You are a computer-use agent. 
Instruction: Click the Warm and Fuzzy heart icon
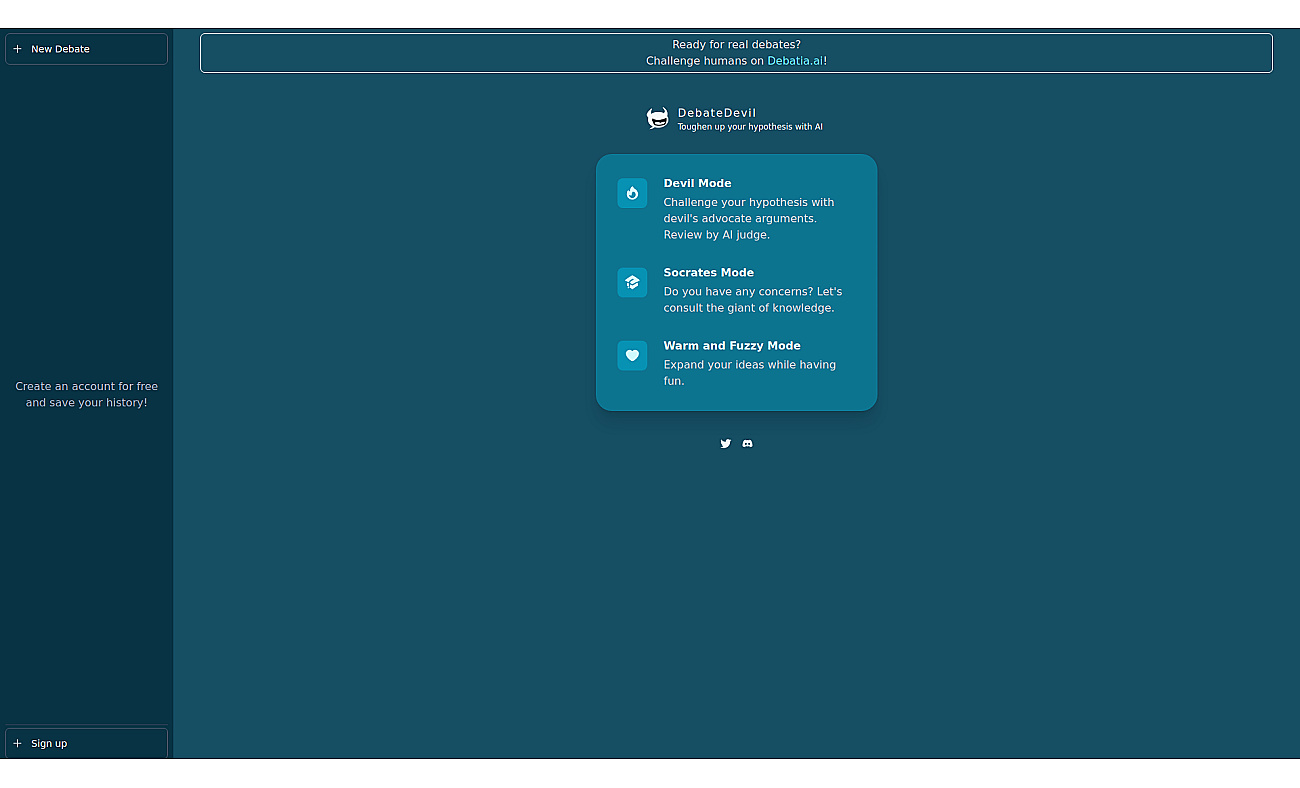tap(632, 355)
